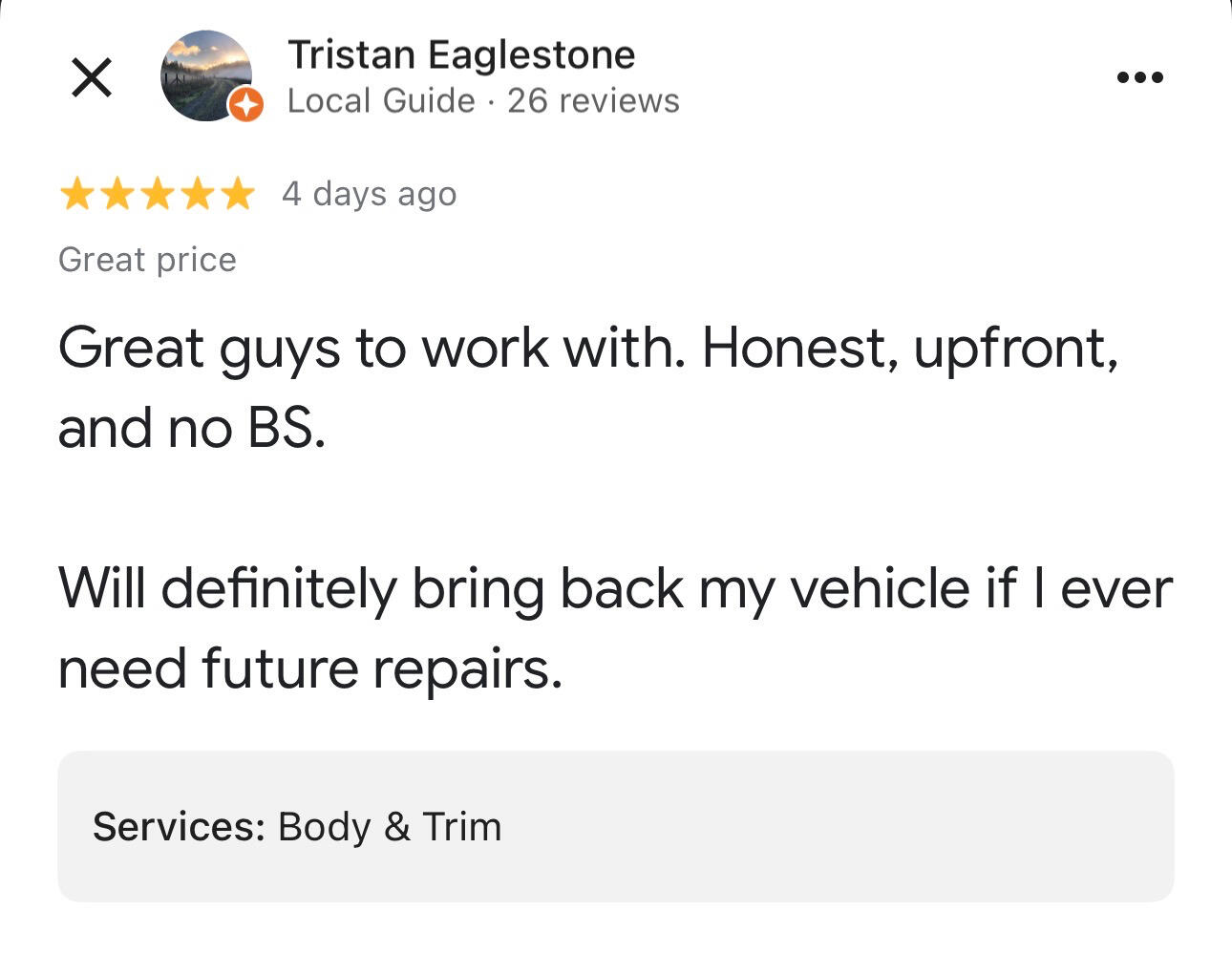Screen dimensions: 1232x954
Task: Click the orange Local Guide badge icon
Action: click(246, 105)
